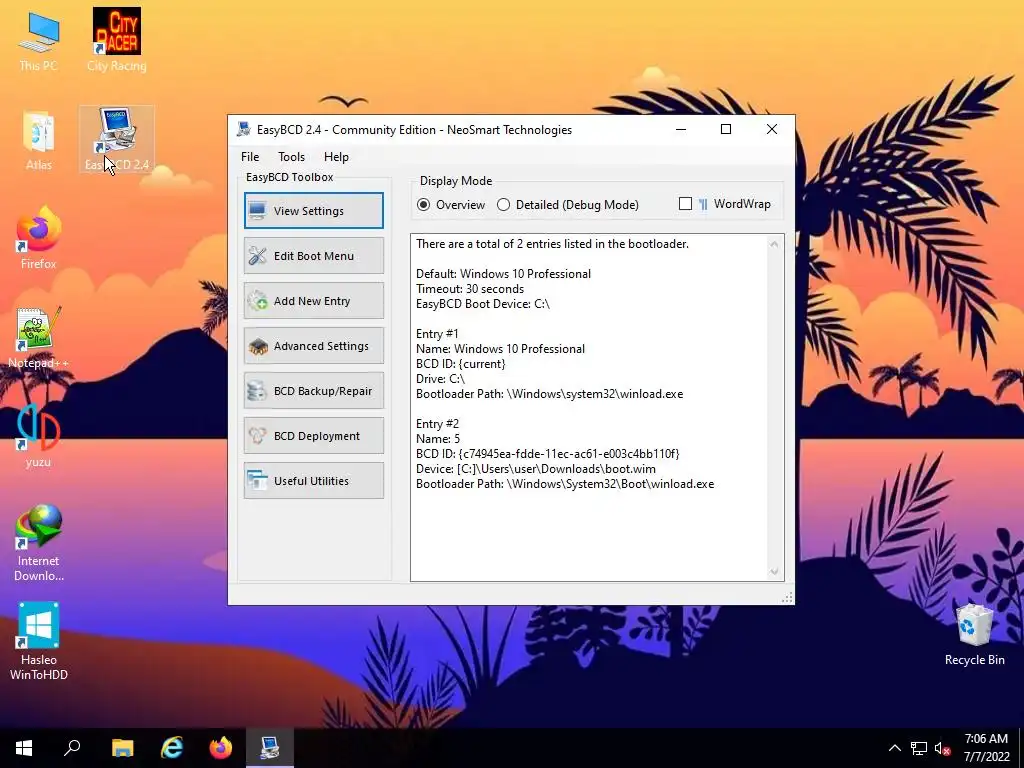Select Internet Download Manager desktop shortcut

39,543
